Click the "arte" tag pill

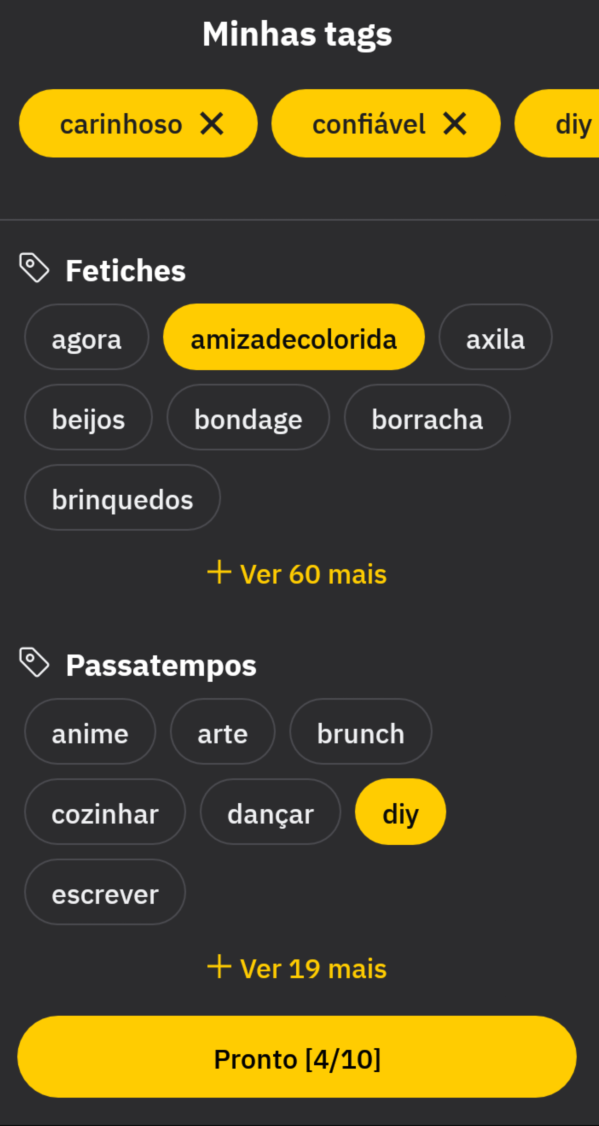[222, 732]
